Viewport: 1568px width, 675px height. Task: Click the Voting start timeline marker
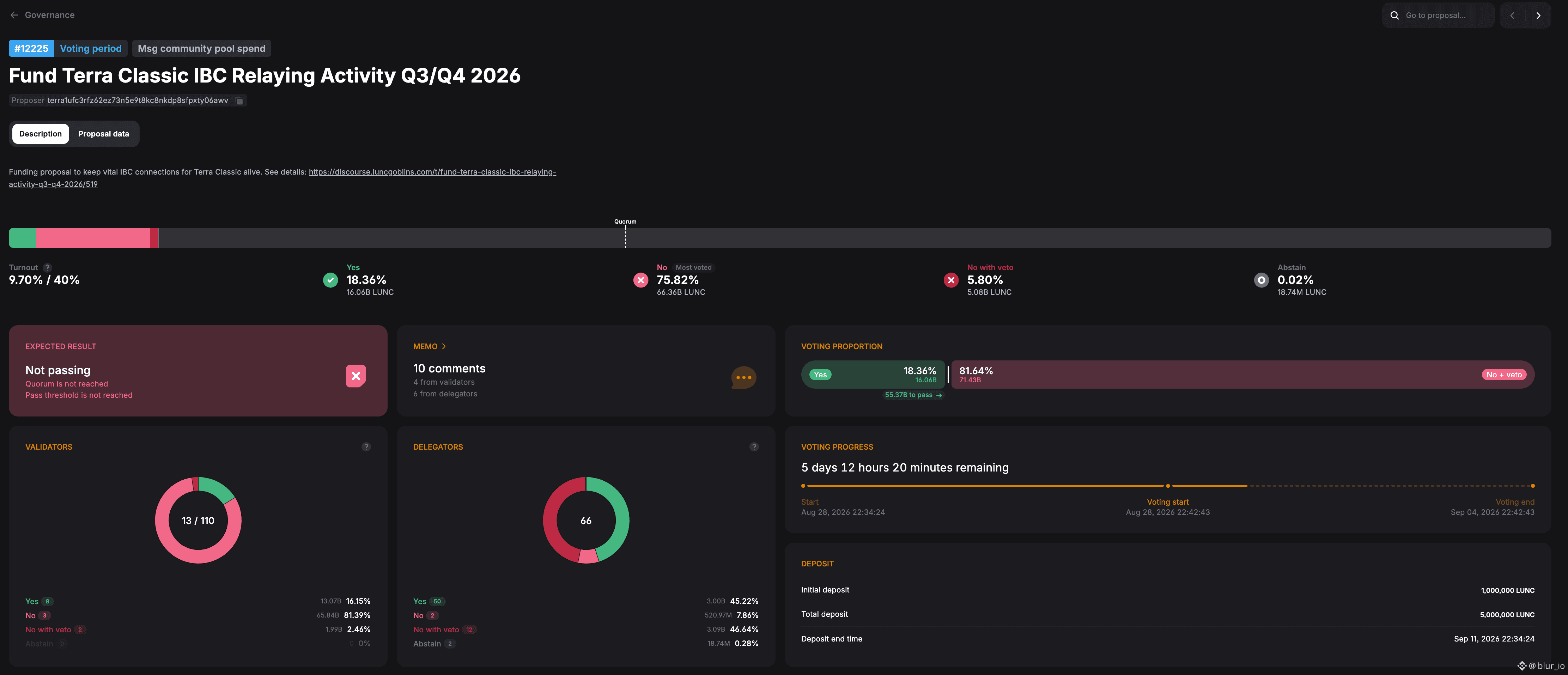tap(1167, 486)
